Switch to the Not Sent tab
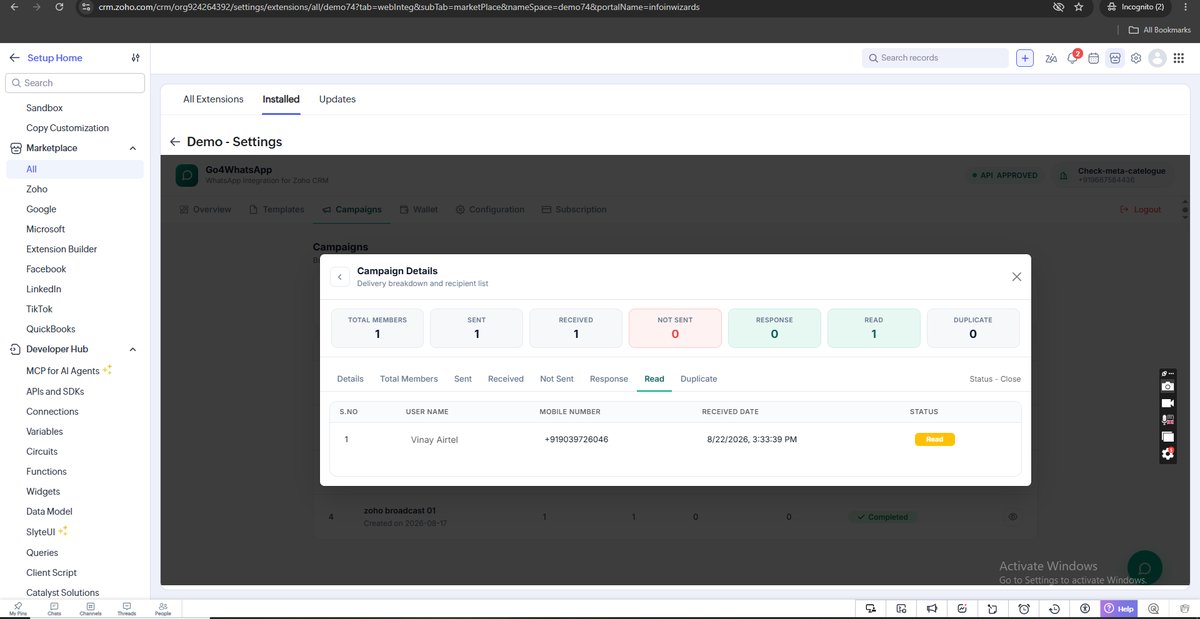The width and height of the screenshot is (1200, 619). tap(557, 379)
